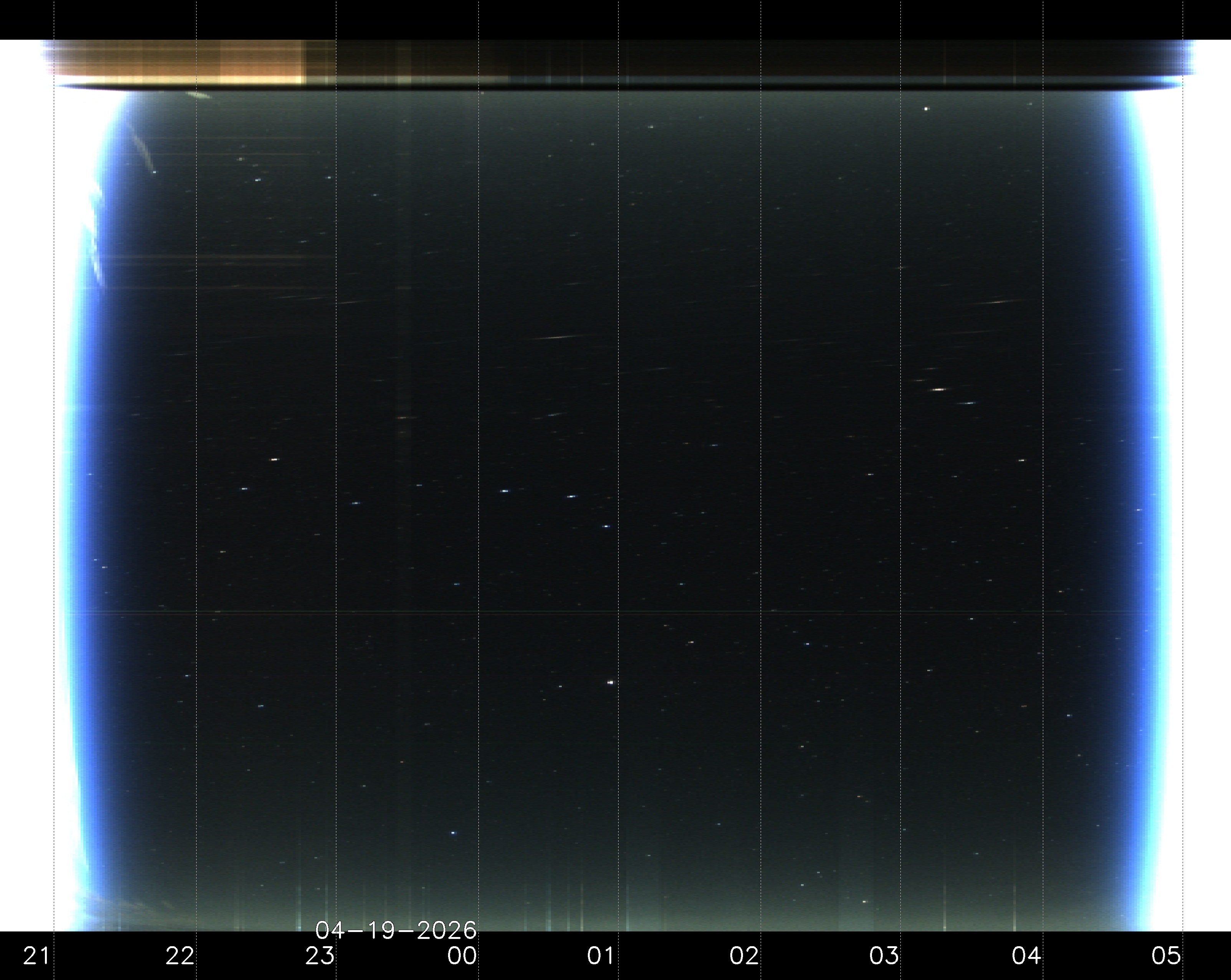
Task: Click the 00 midnight hour label
Action: [462, 955]
